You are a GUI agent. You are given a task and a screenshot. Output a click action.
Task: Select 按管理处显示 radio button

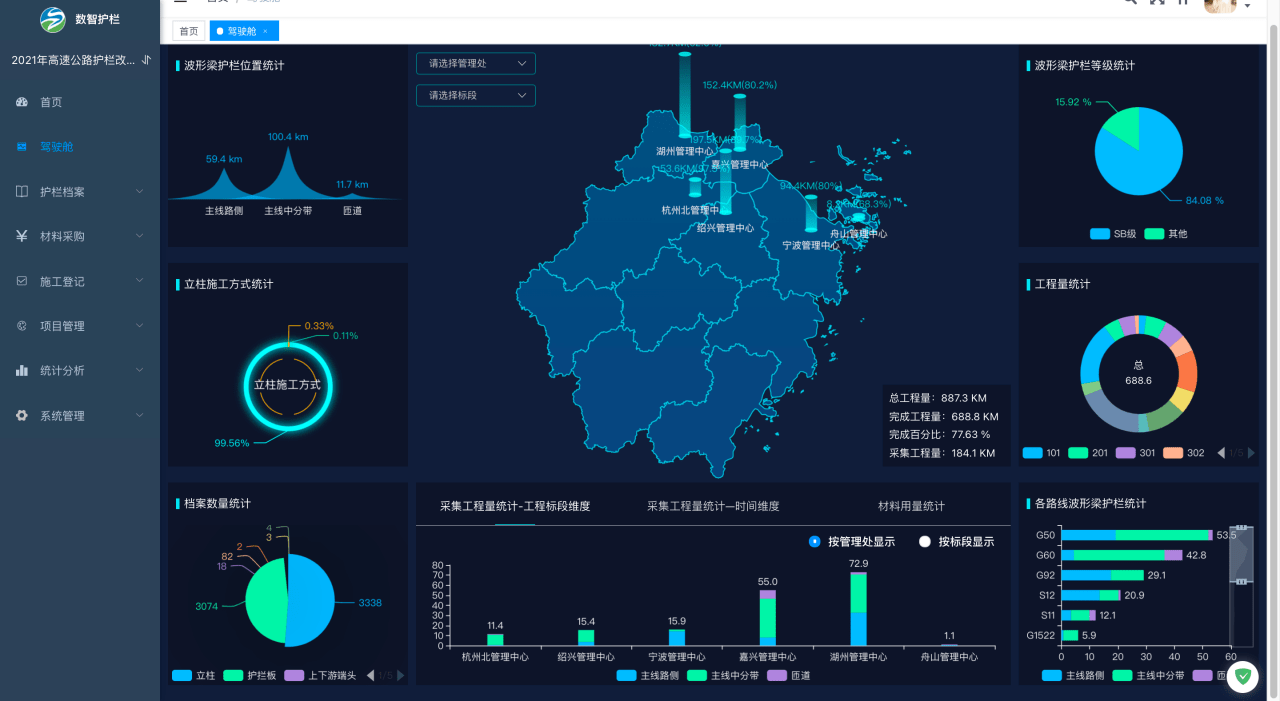tap(815, 542)
